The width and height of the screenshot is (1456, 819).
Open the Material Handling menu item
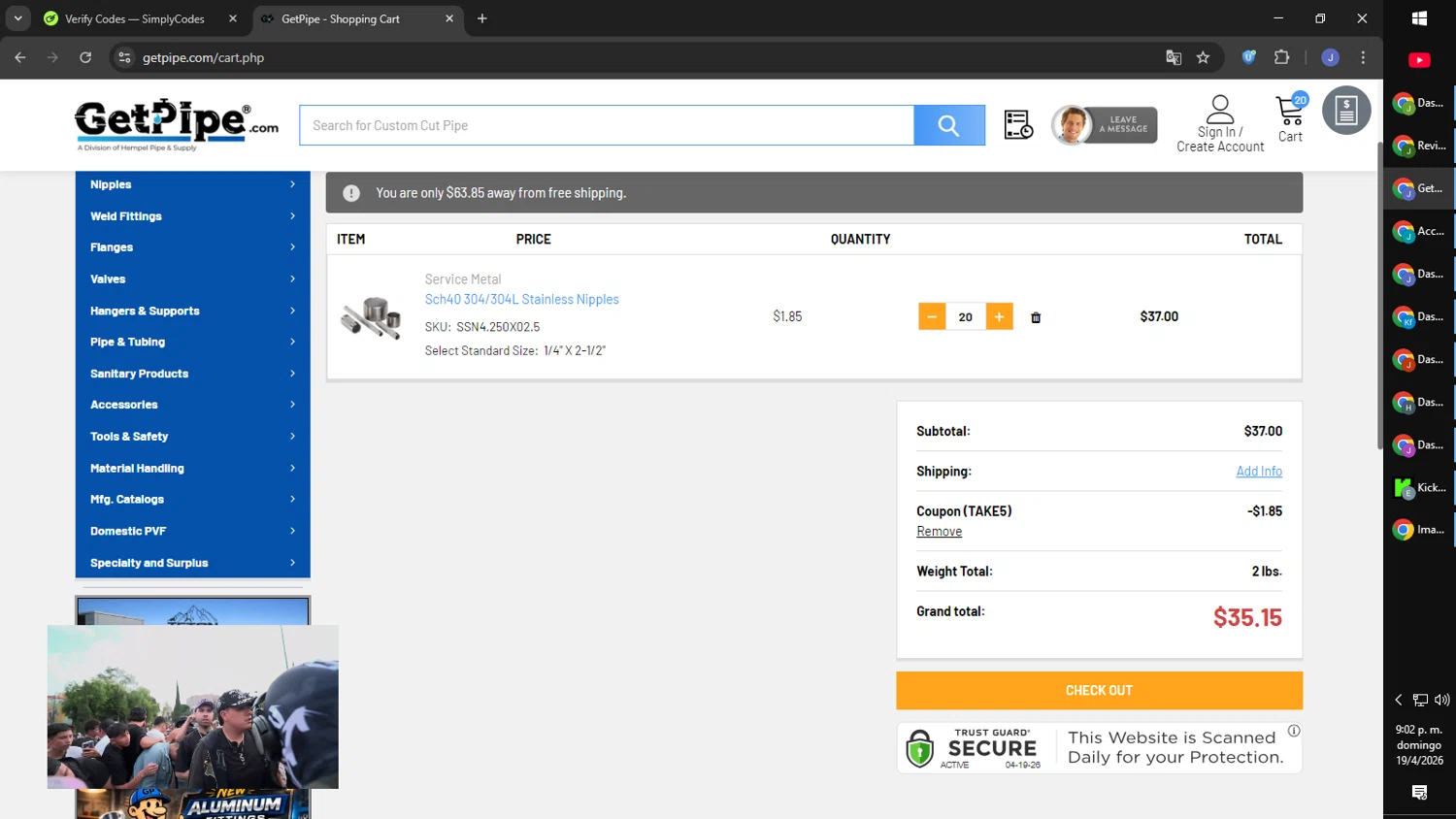[x=193, y=468]
